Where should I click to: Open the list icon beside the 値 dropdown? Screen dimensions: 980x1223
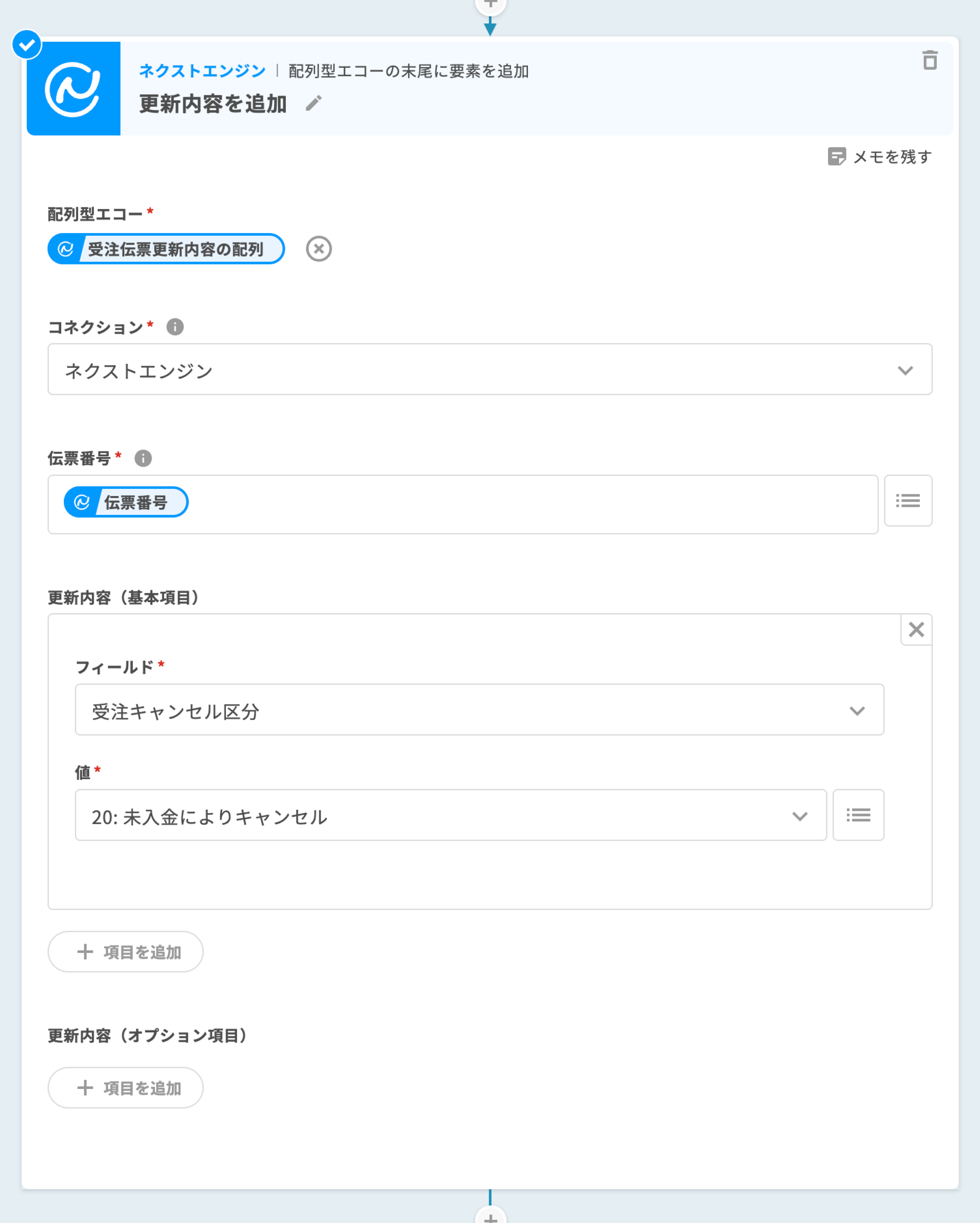tap(858, 815)
